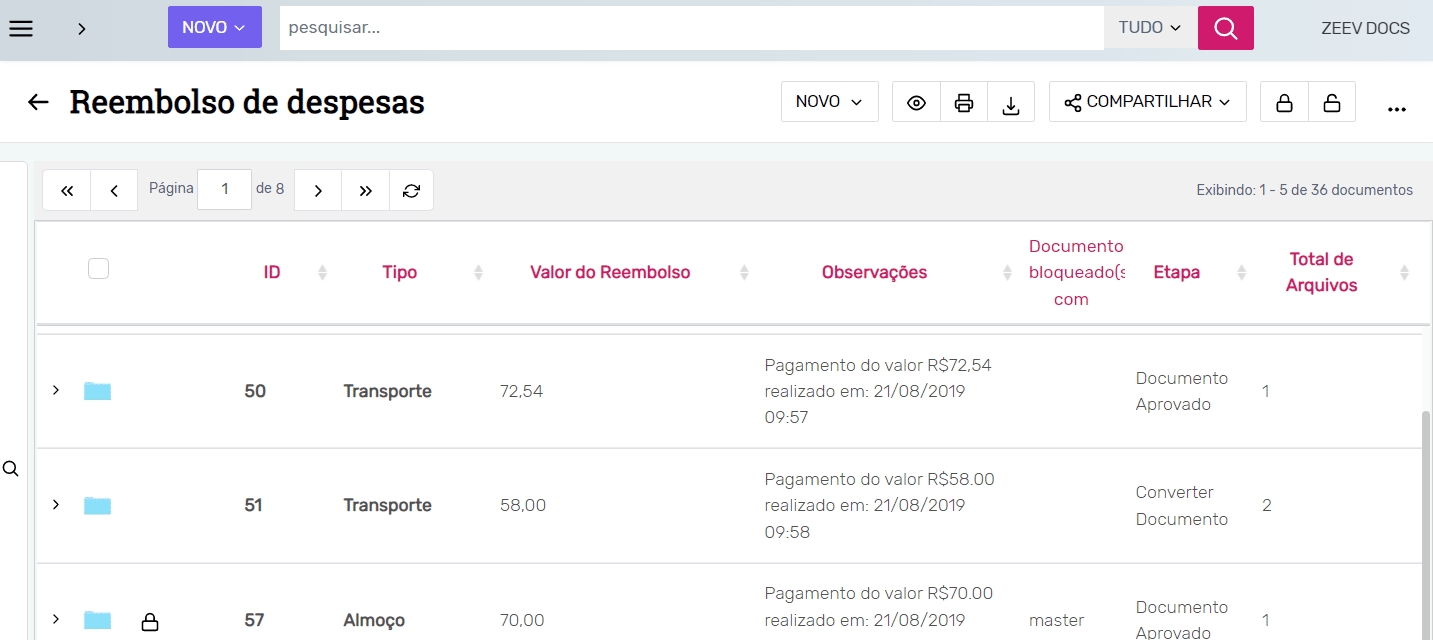Click the magenta search button
Image resolution: width=1433 pixels, height=640 pixels.
coord(1225,28)
